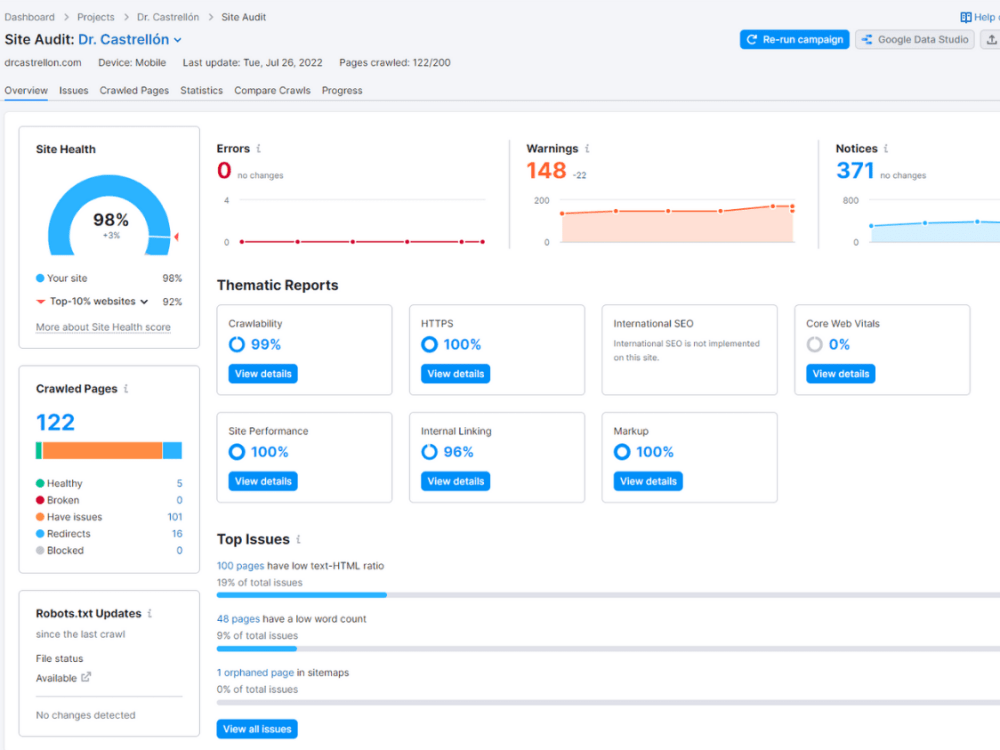Expand the Top-10% websites dropdown
Viewport: 1000px width, 750px height.
click(144, 302)
